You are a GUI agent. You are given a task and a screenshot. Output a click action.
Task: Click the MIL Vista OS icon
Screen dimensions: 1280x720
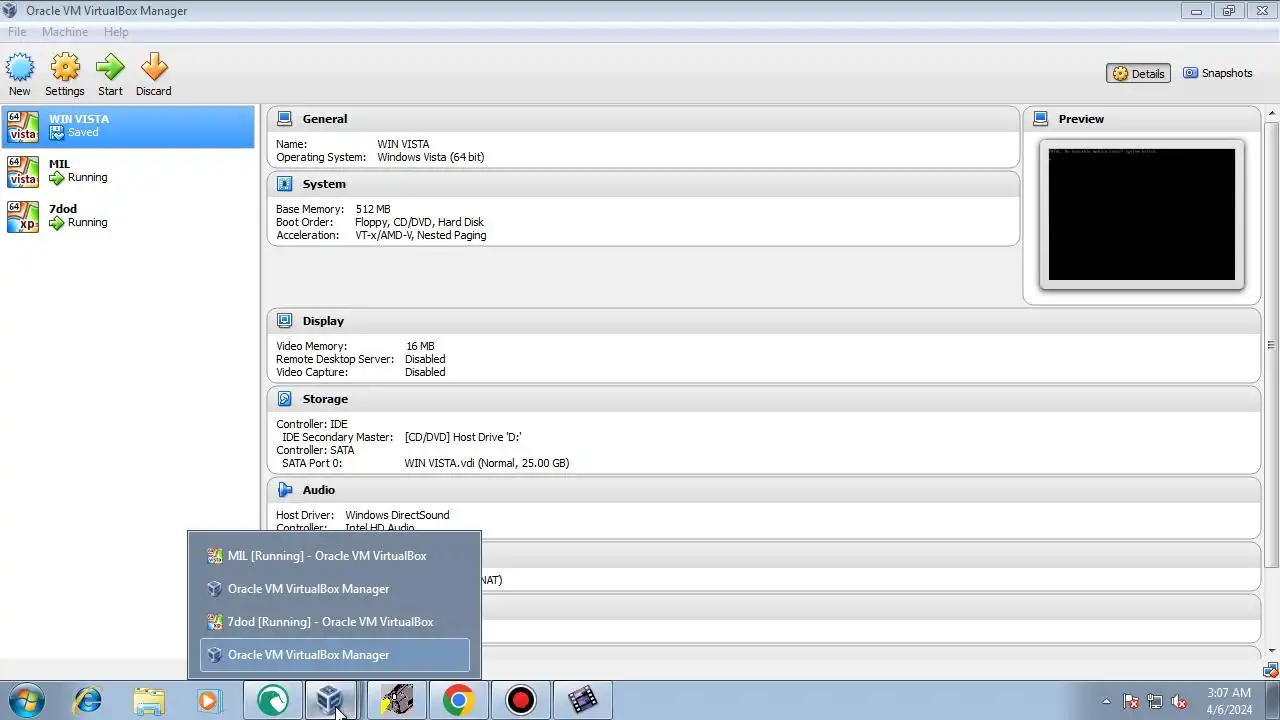pyautogui.click(x=23, y=172)
